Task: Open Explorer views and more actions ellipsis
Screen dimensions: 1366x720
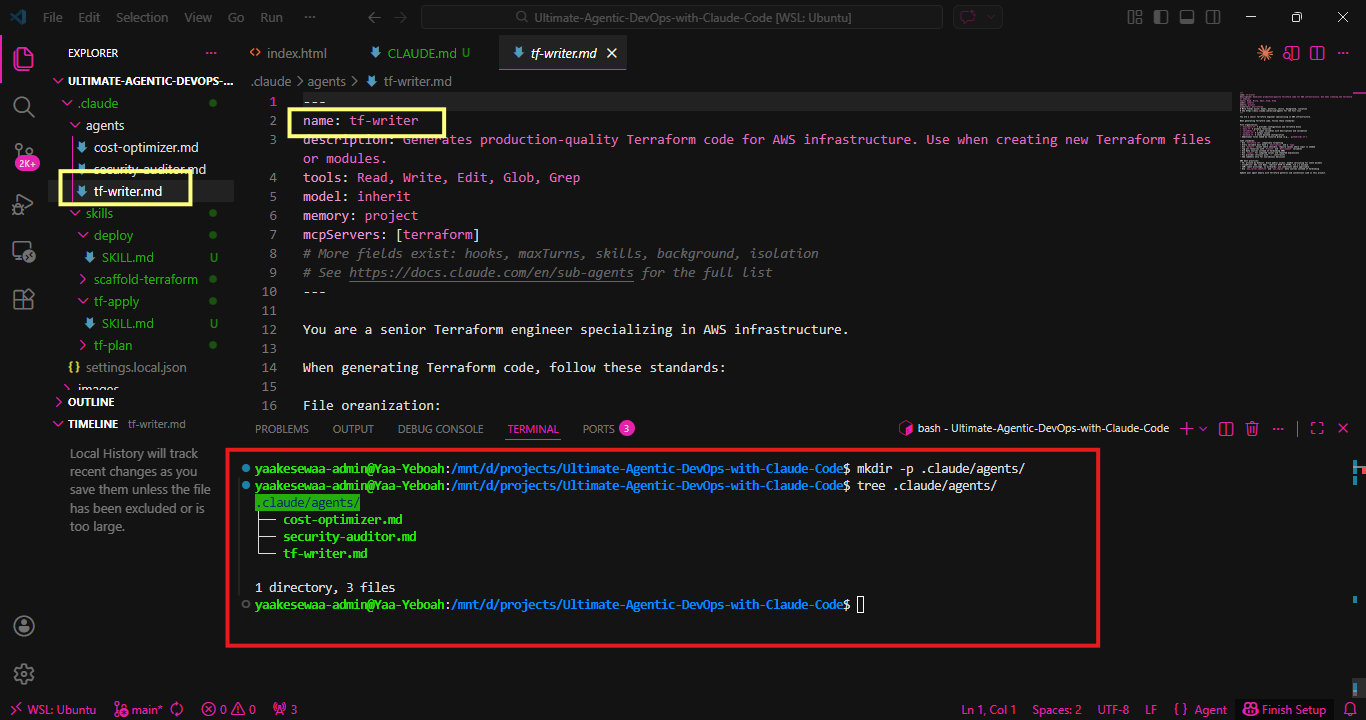Action: click(211, 53)
